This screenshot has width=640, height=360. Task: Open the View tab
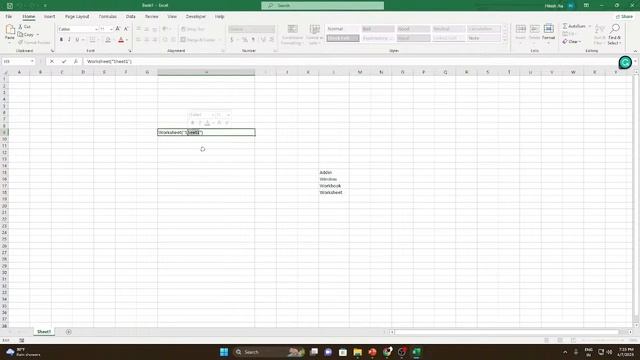(x=172, y=16)
